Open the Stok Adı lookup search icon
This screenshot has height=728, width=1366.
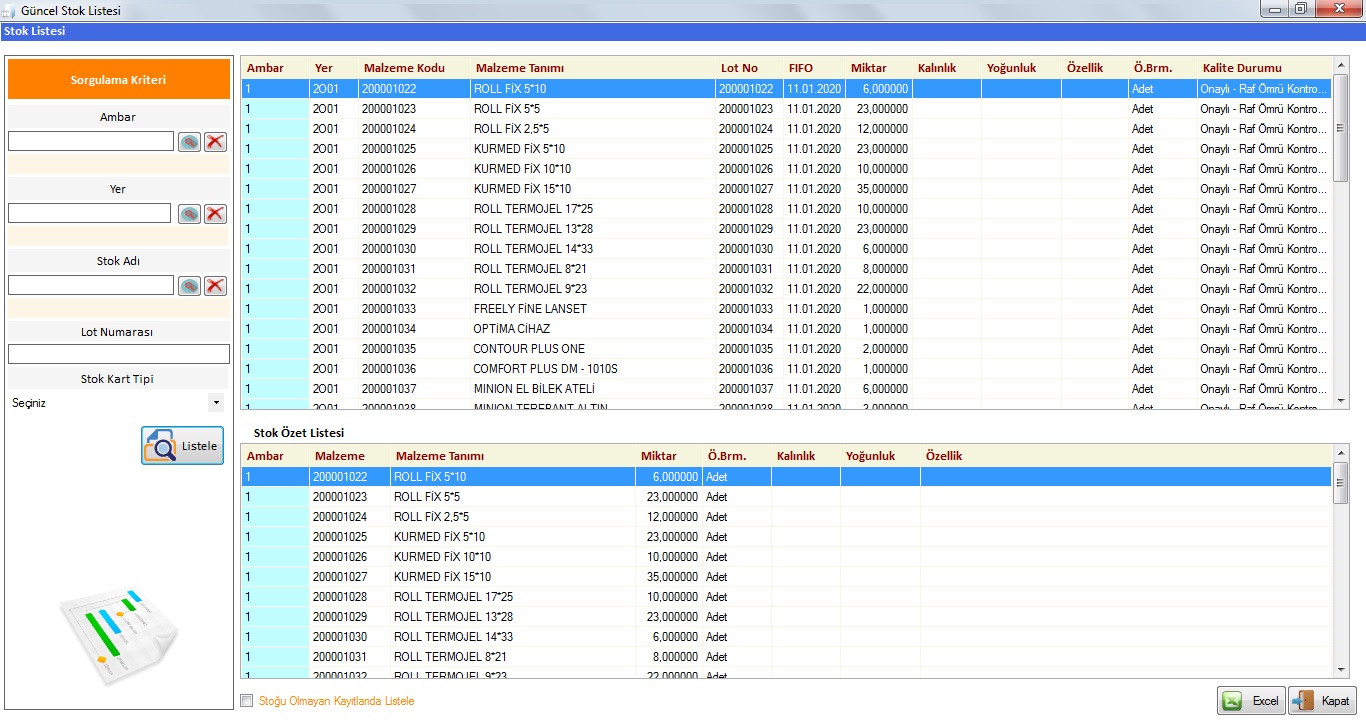(190, 286)
